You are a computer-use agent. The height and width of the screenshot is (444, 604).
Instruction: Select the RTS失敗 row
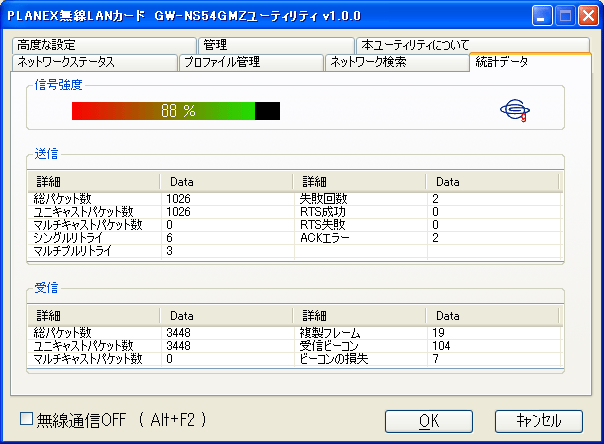(x=323, y=225)
